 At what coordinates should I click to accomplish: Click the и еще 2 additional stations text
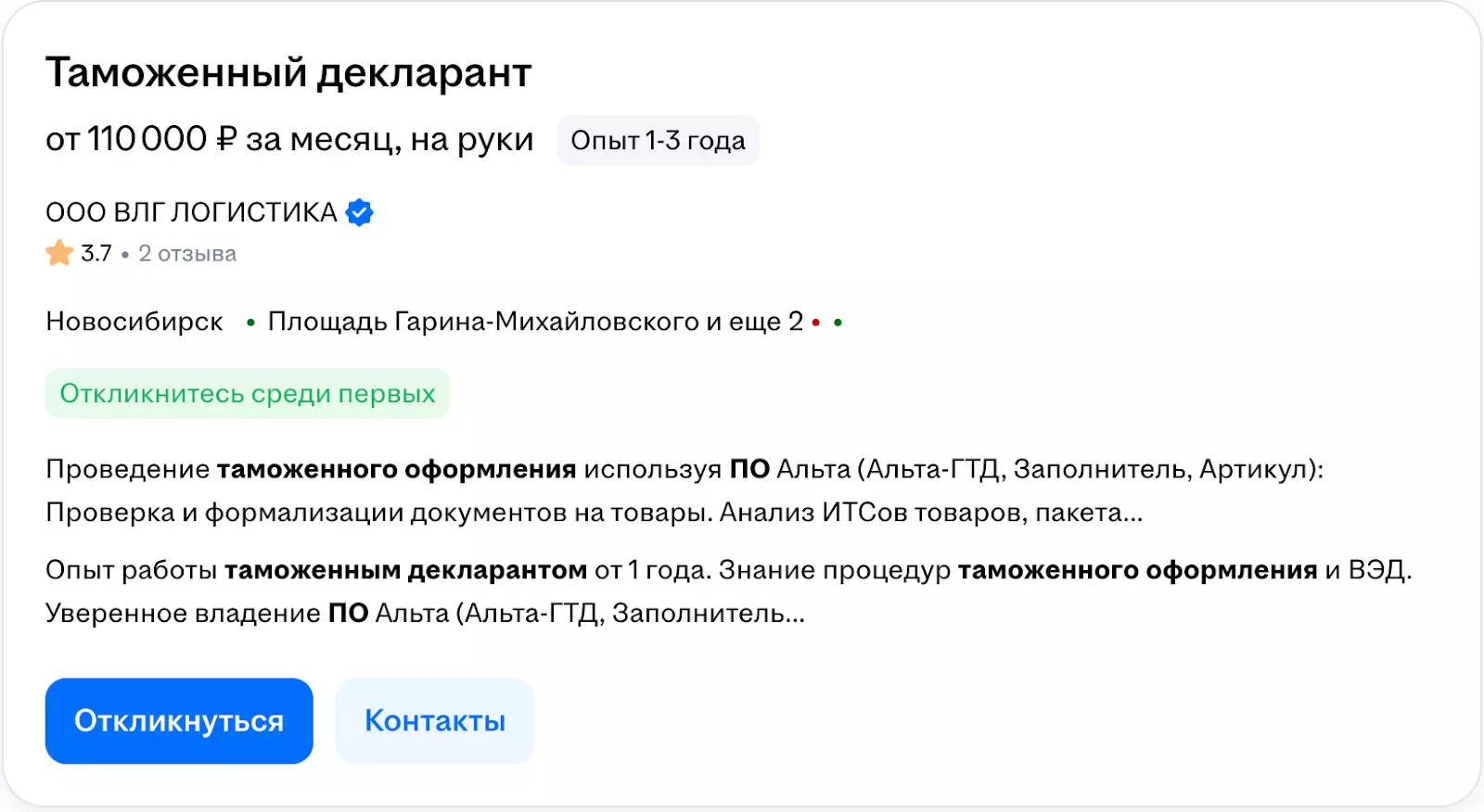(x=755, y=322)
